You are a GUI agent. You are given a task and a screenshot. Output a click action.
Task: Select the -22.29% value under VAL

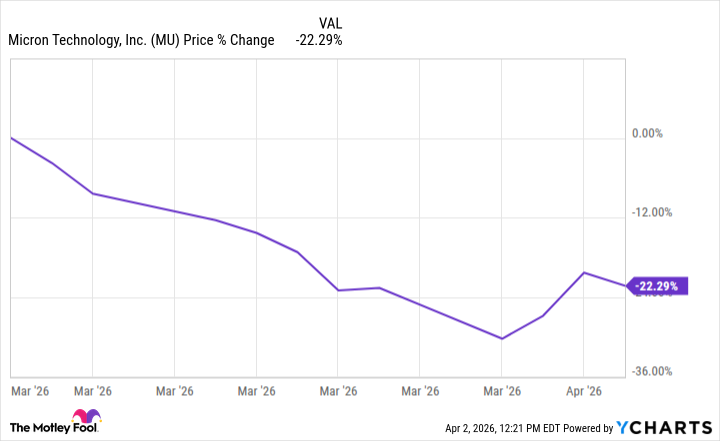(318, 40)
